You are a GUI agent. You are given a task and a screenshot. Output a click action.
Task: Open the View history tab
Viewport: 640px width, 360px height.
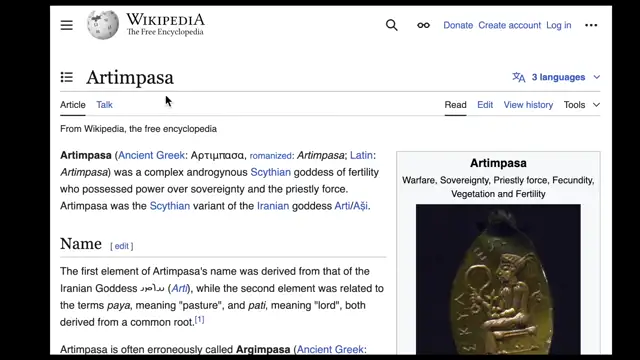528,105
